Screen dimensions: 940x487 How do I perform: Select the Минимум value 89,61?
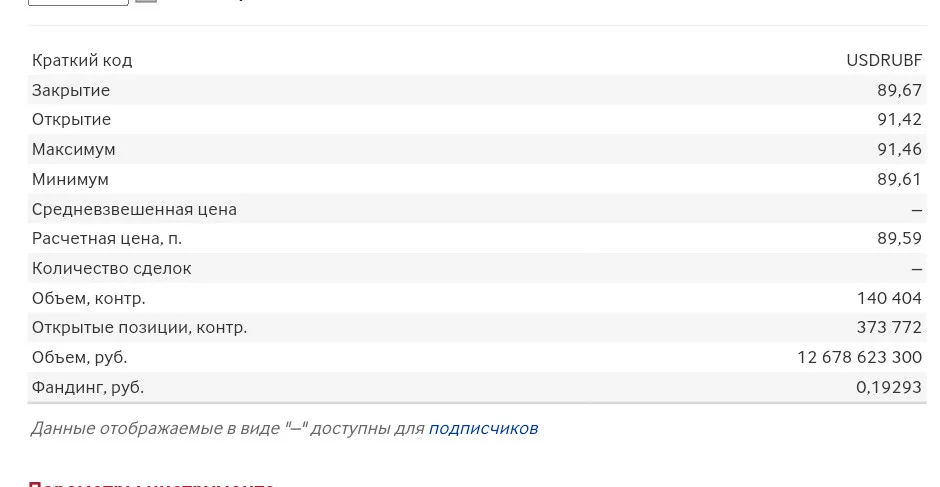coord(899,179)
